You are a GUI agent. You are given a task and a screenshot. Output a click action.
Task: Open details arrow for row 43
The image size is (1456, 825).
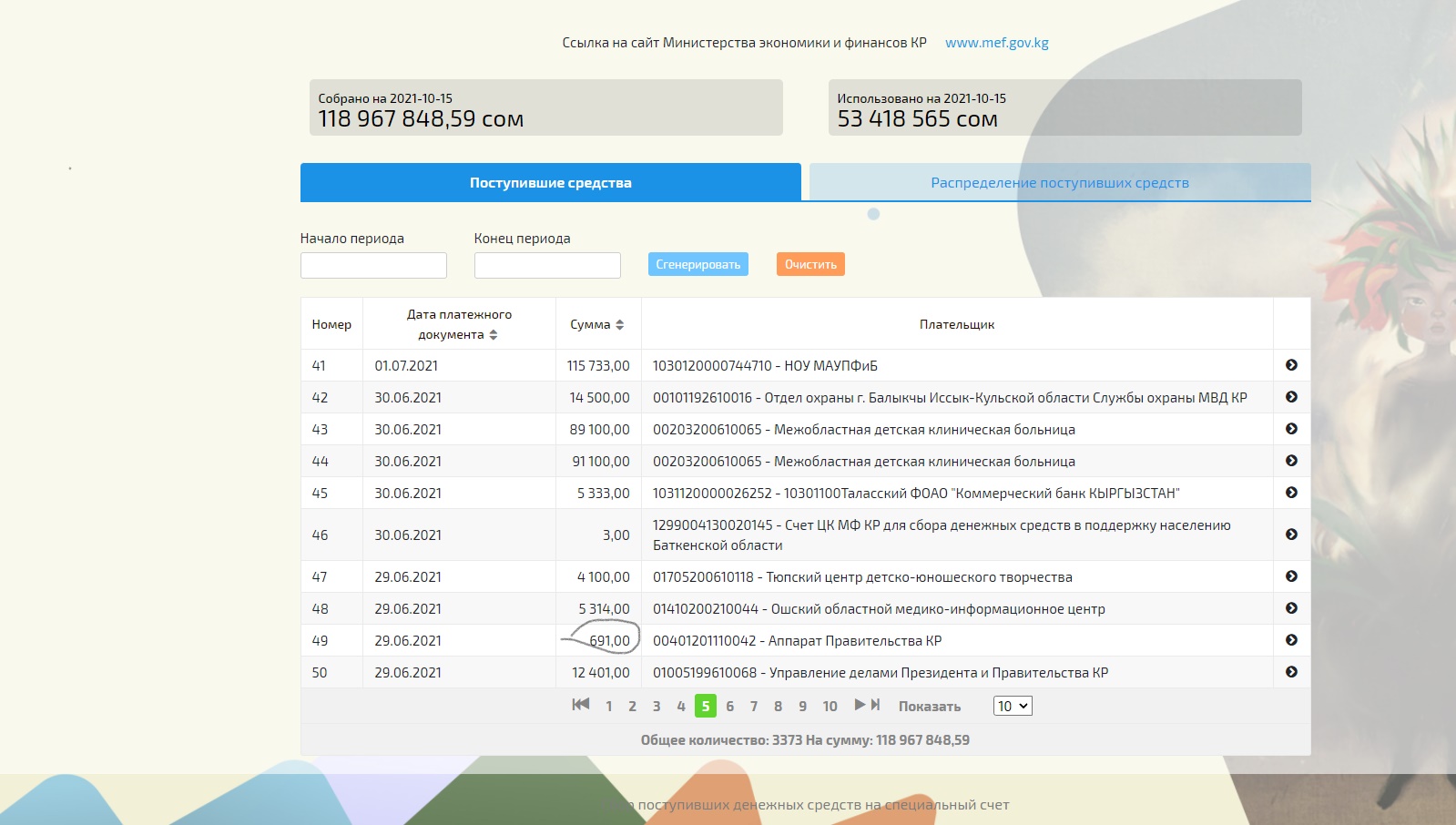[x=1291, y=429]
